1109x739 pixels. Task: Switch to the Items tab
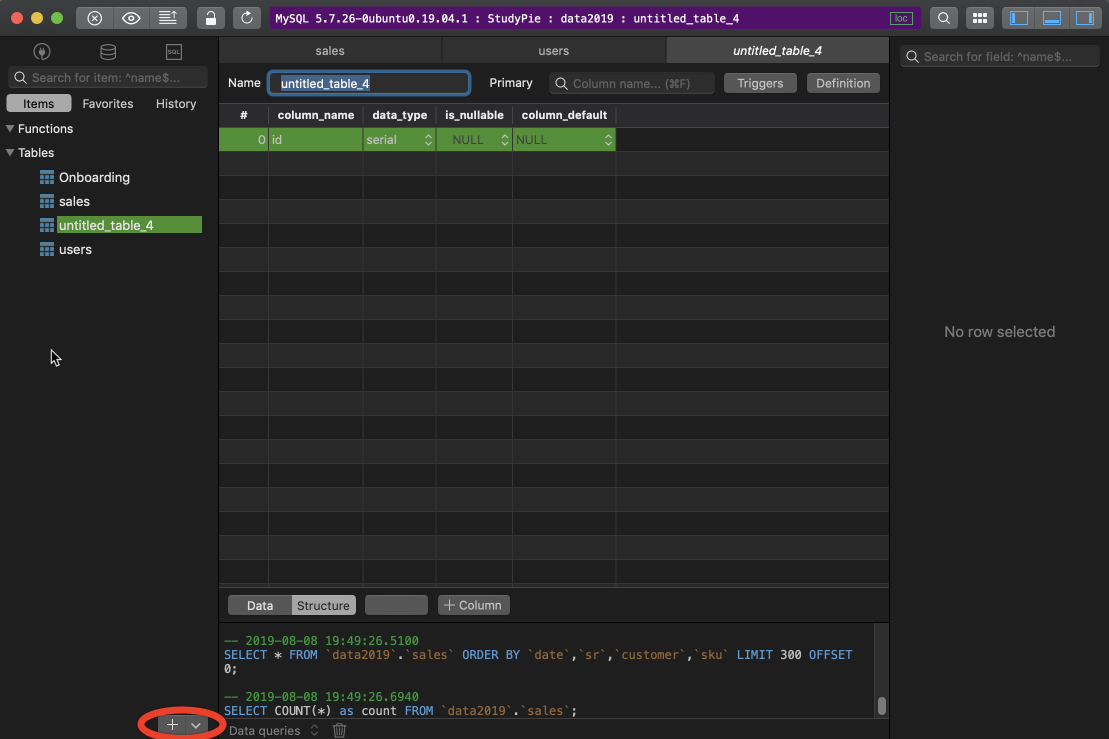point(38,103)
